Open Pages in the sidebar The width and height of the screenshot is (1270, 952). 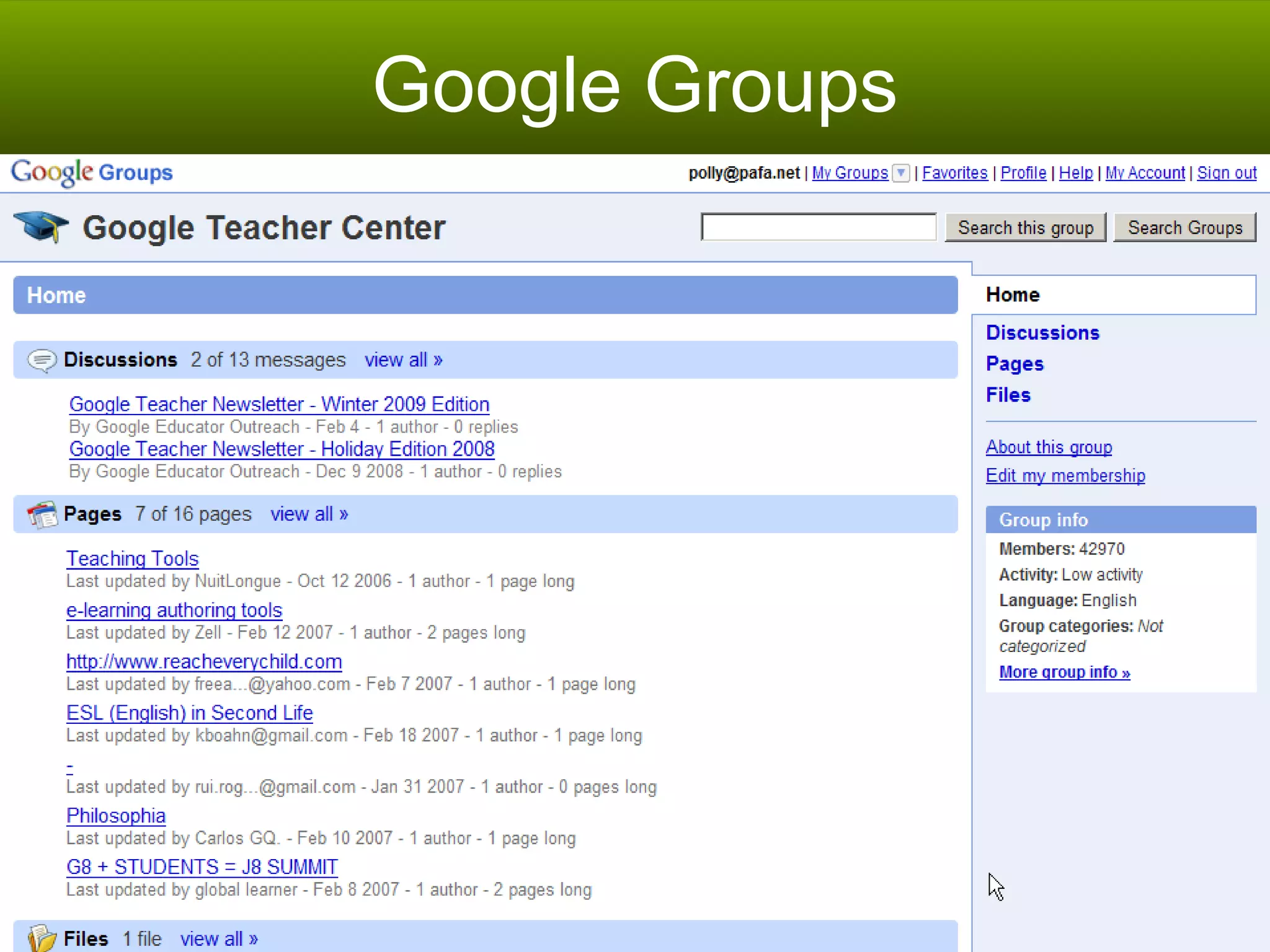[x=1015, y=364]
